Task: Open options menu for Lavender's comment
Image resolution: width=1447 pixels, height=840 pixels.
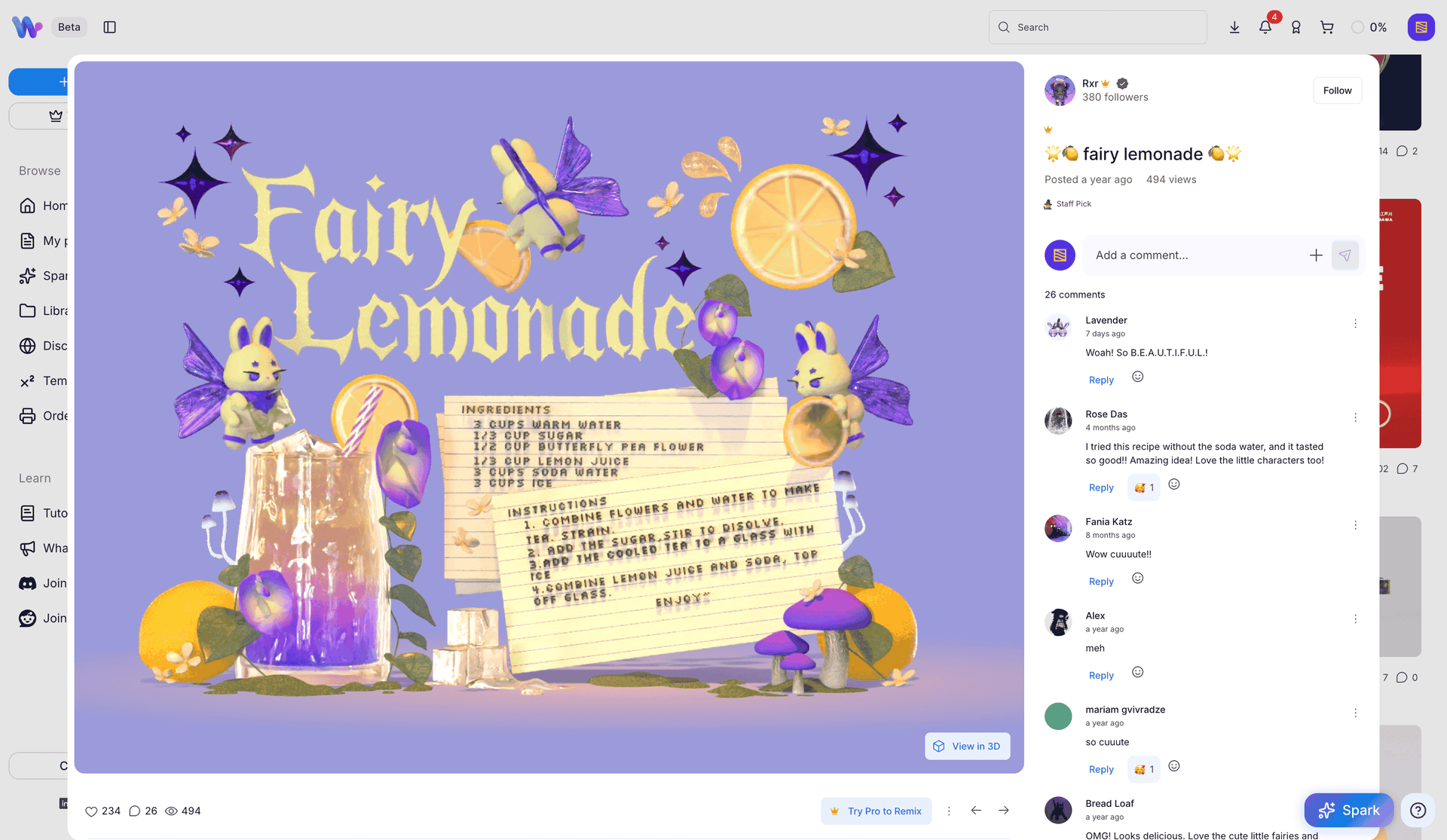Action: 1355,324
